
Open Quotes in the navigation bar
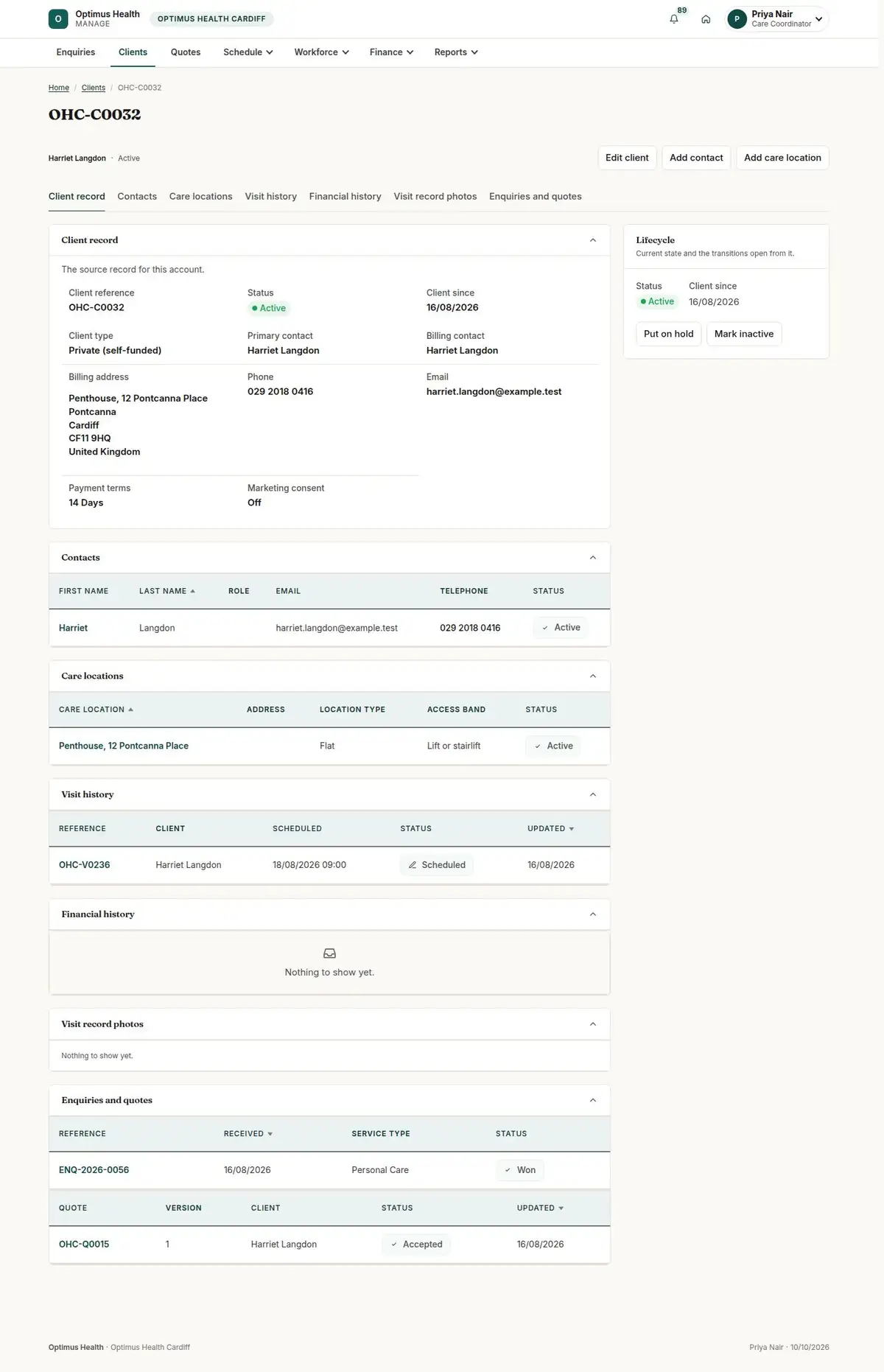(x=186, y=52)
